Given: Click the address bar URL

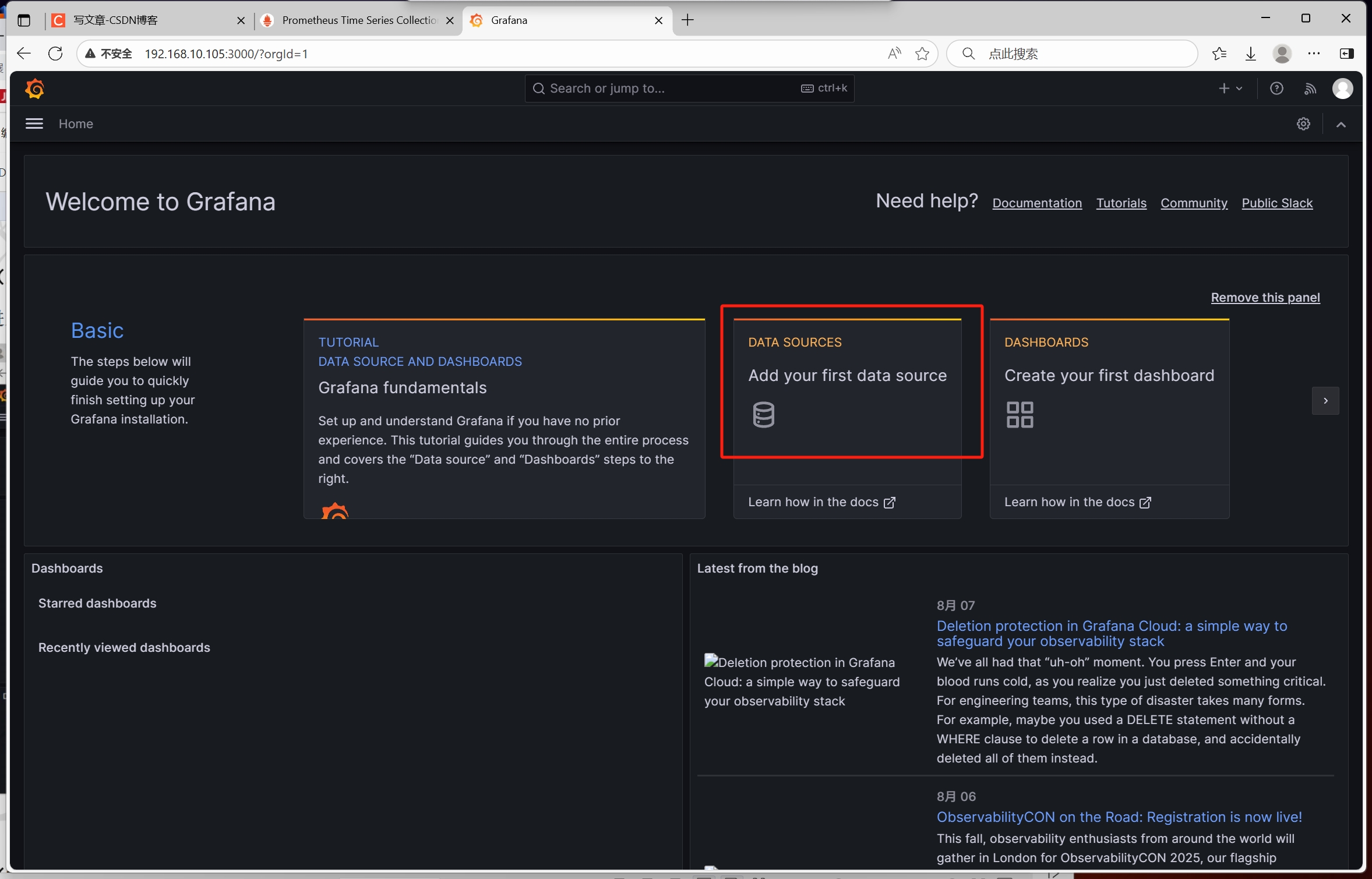Looking at the screenshot, I should (x=226, y=54).
